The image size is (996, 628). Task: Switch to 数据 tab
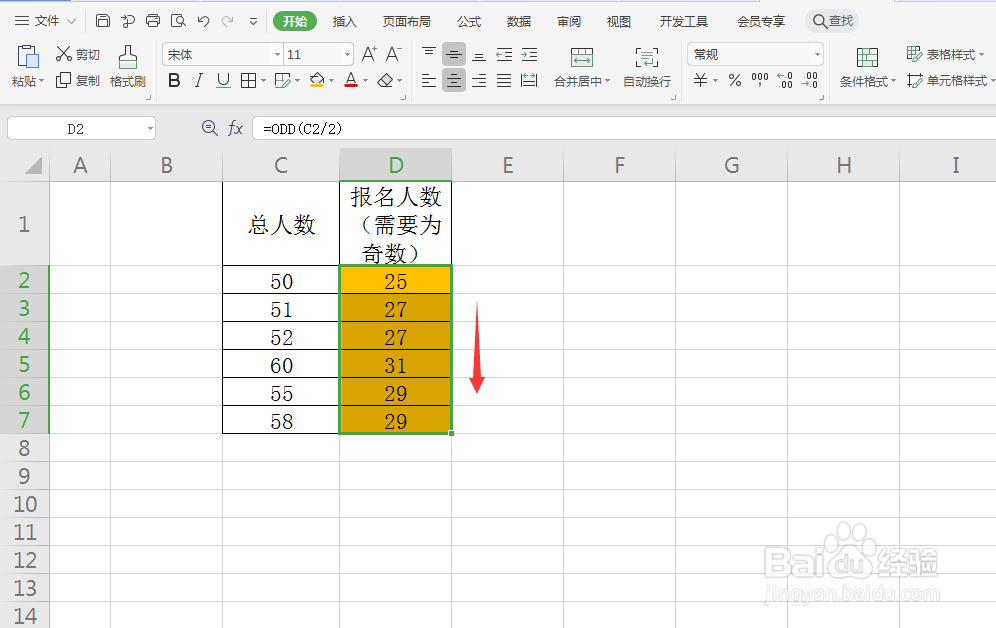pyautogui.click(x=519, y=22)
